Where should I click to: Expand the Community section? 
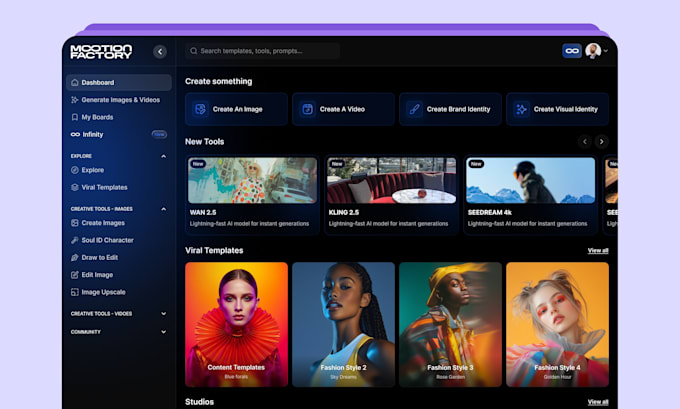163,332
